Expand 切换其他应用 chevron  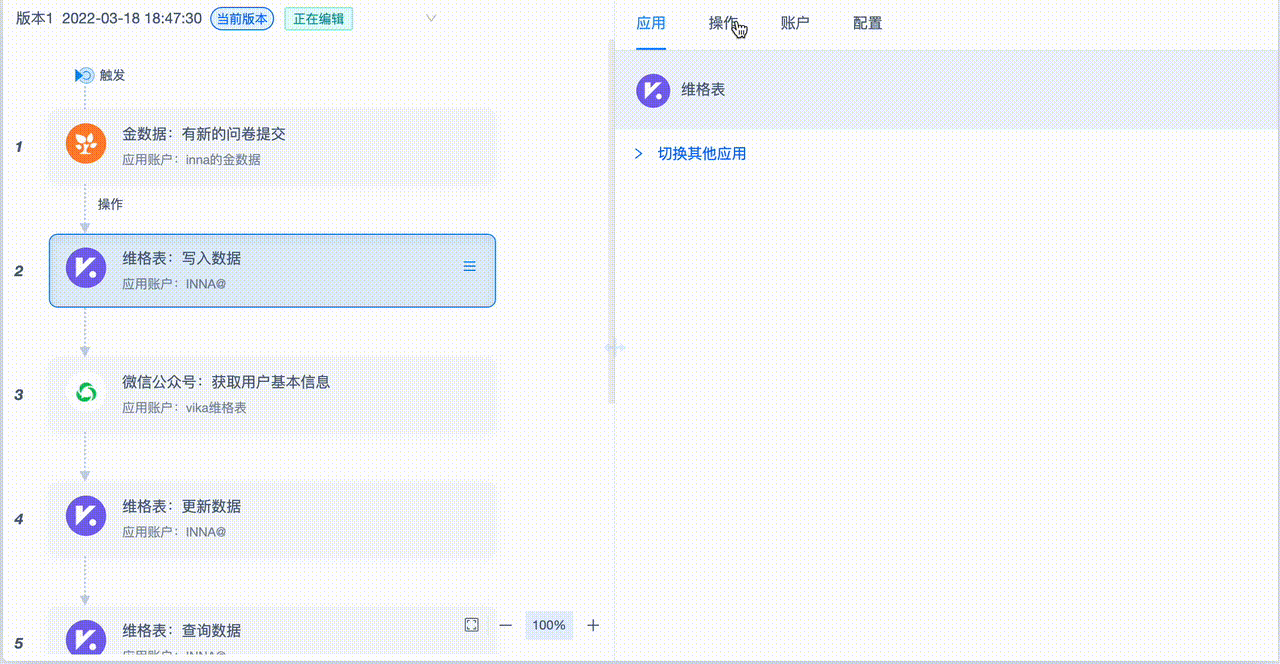click(639, 154)
